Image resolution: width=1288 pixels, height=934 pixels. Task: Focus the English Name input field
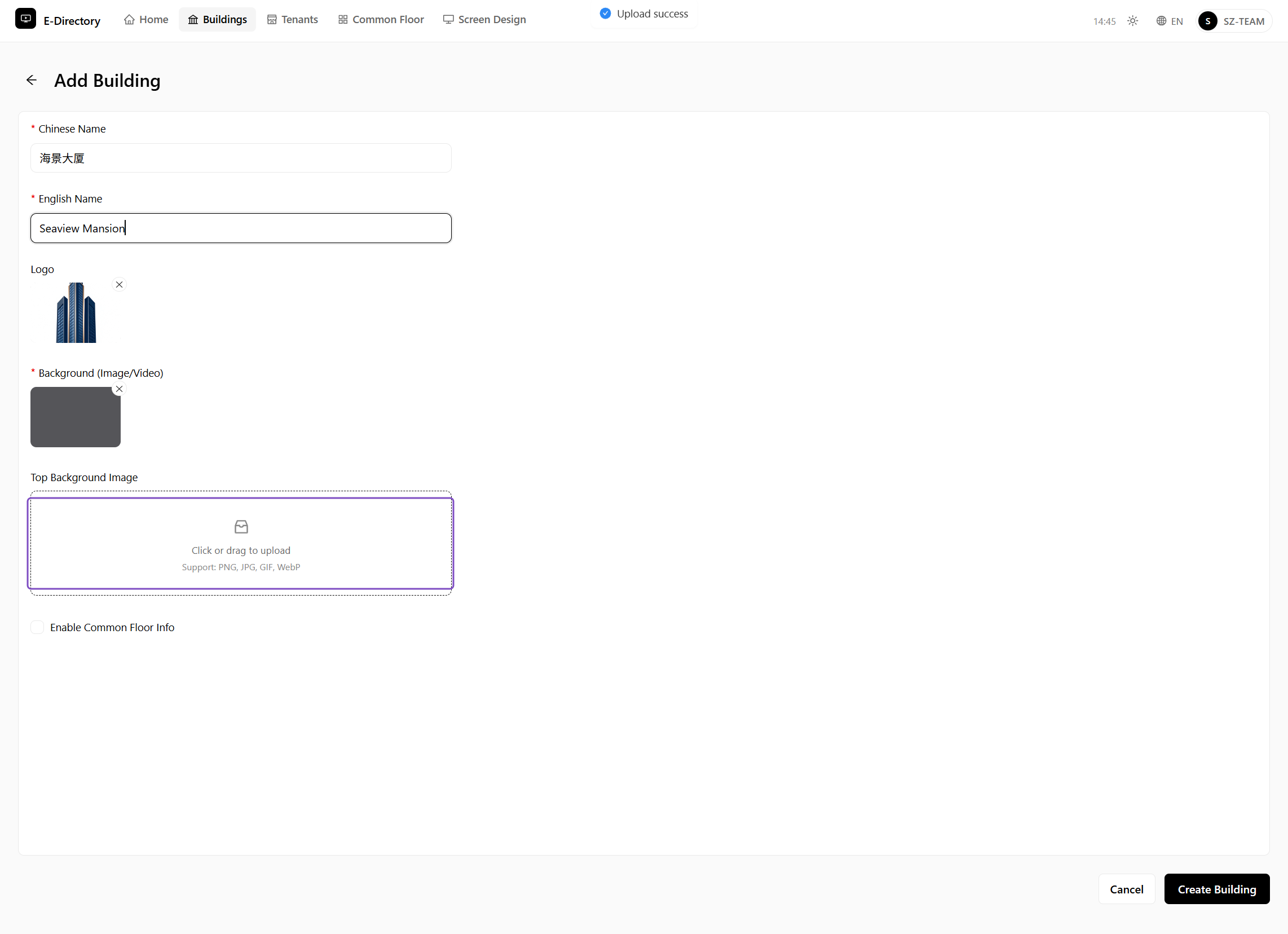click(x=241, y=228)
